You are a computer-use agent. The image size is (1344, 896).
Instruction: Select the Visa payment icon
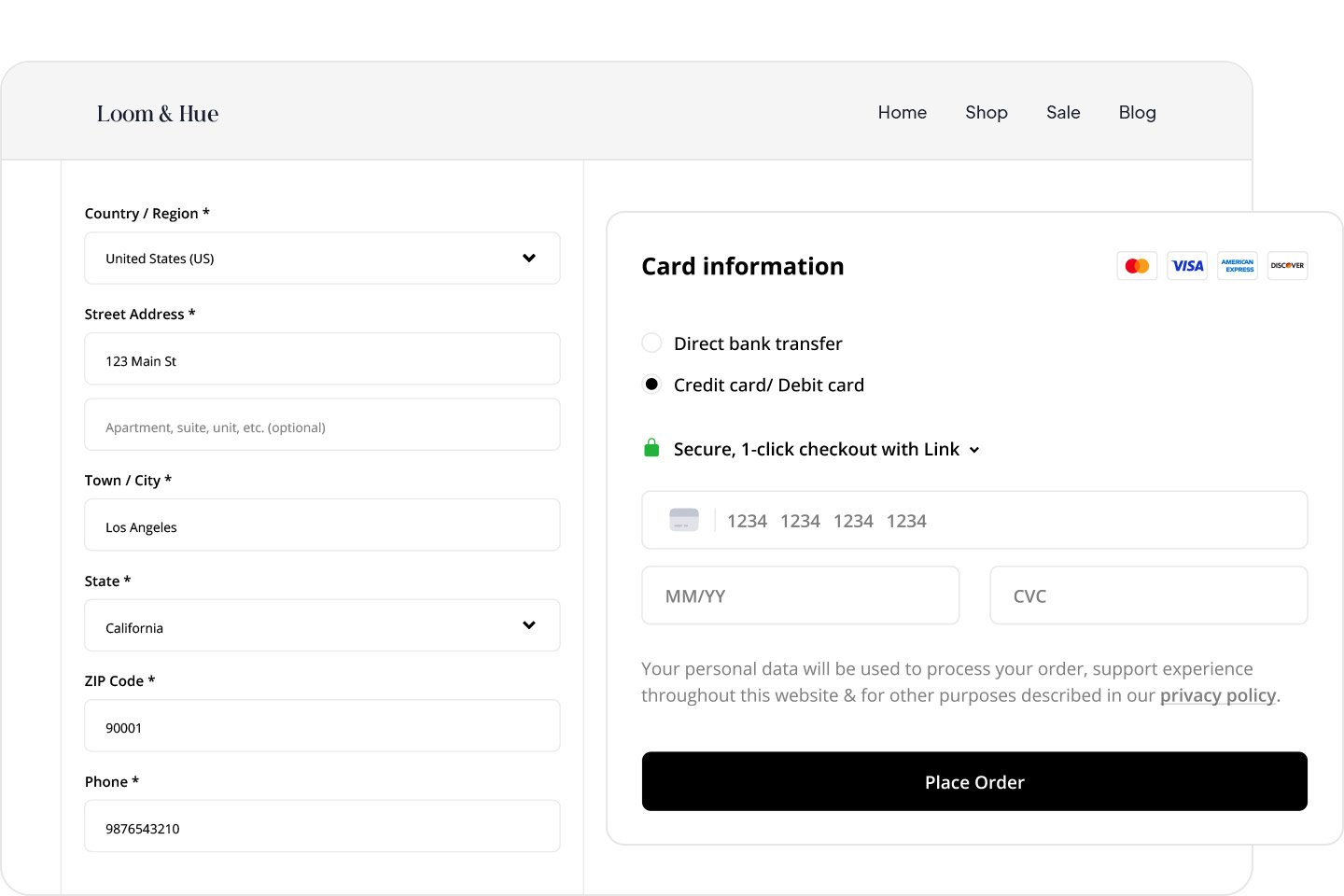pos(1187,266)
